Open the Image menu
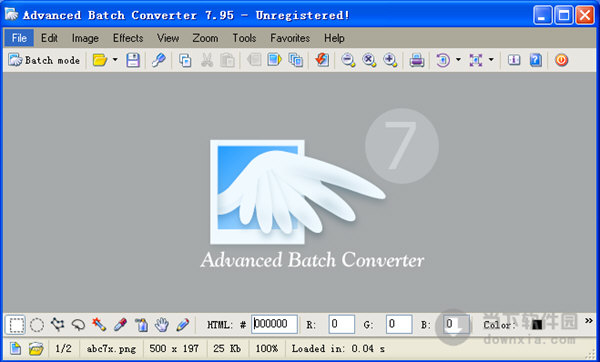This screenshot has width=600, height=362. click(85, 38)
